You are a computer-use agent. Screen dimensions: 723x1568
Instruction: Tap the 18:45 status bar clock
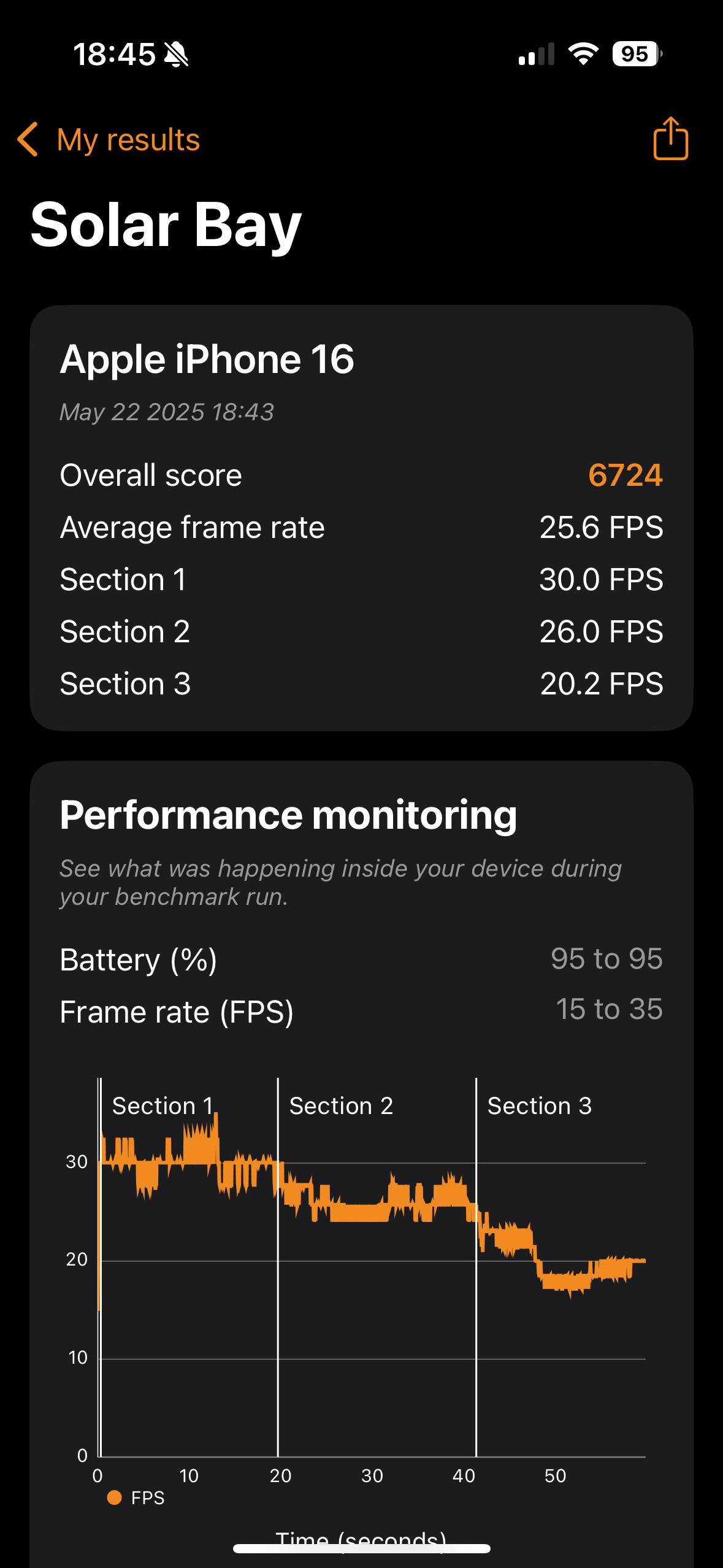tap(114, 55)
